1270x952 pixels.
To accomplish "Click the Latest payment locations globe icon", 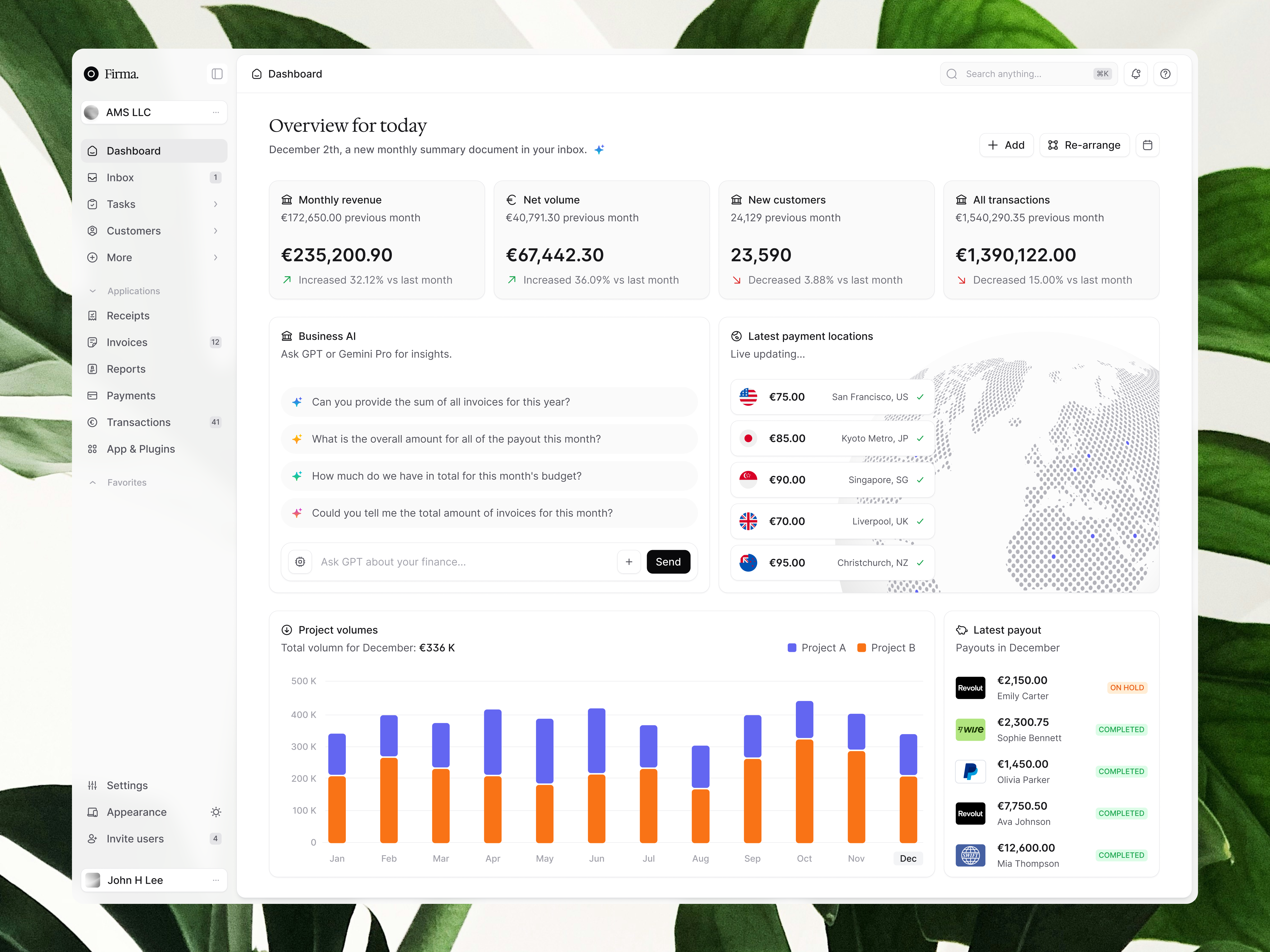I will pyautogui.click(x=736, y=336).
